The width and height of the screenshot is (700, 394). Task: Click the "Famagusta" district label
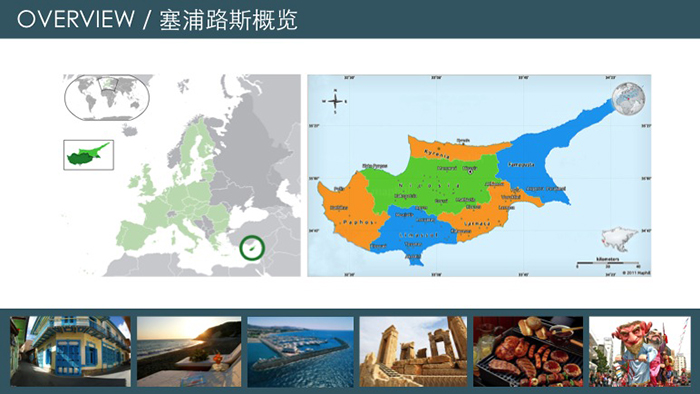(521, 165)
